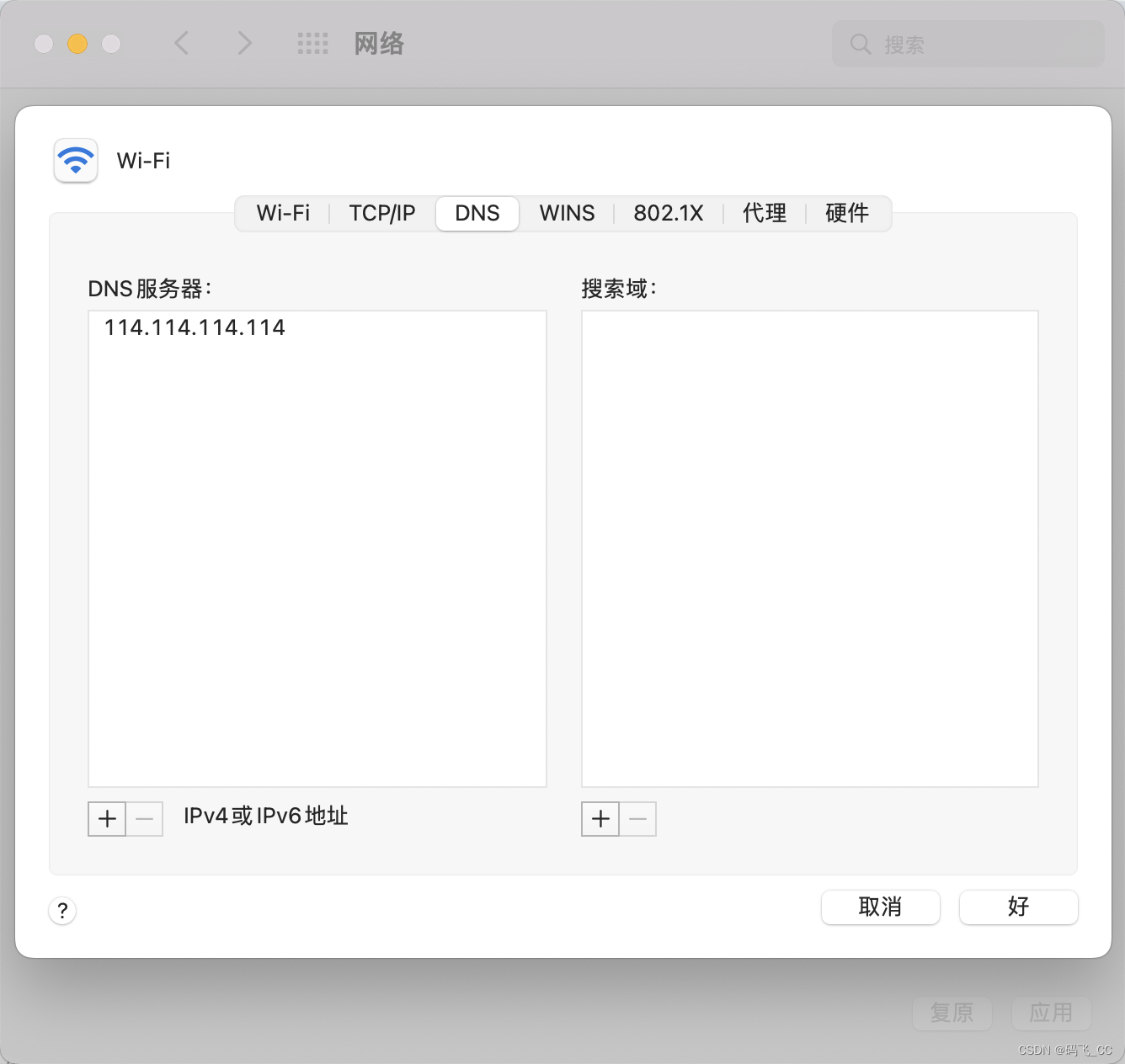1125x1064 pixels.
Task: Remove a search domain with minus button
Action: tap(638, 819)
